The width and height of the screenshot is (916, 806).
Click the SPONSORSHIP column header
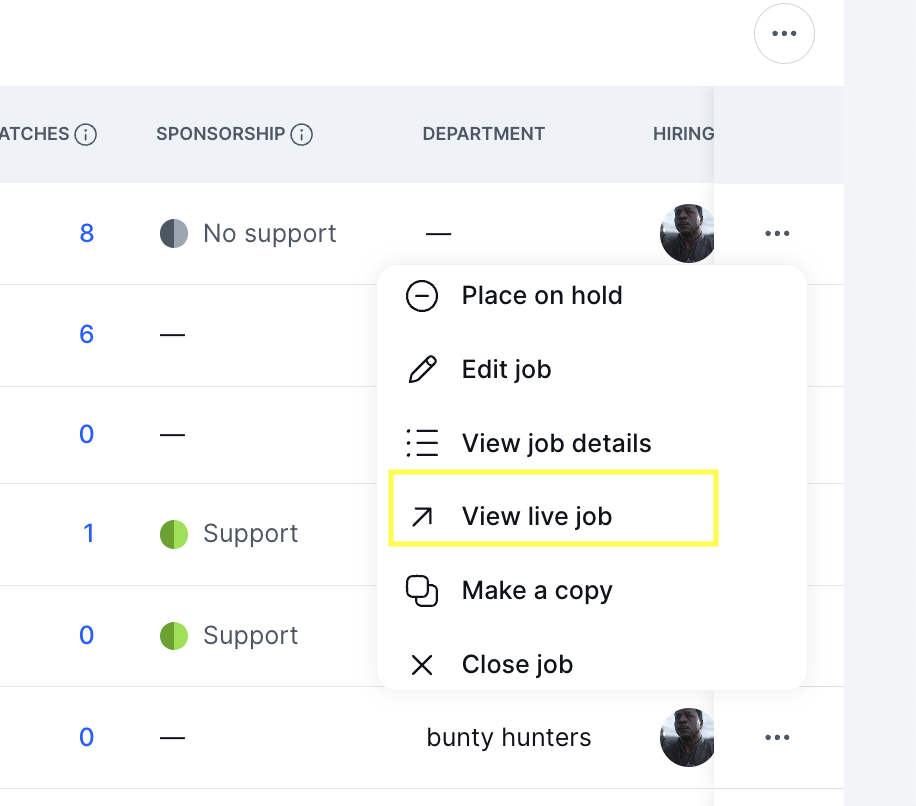220,134
